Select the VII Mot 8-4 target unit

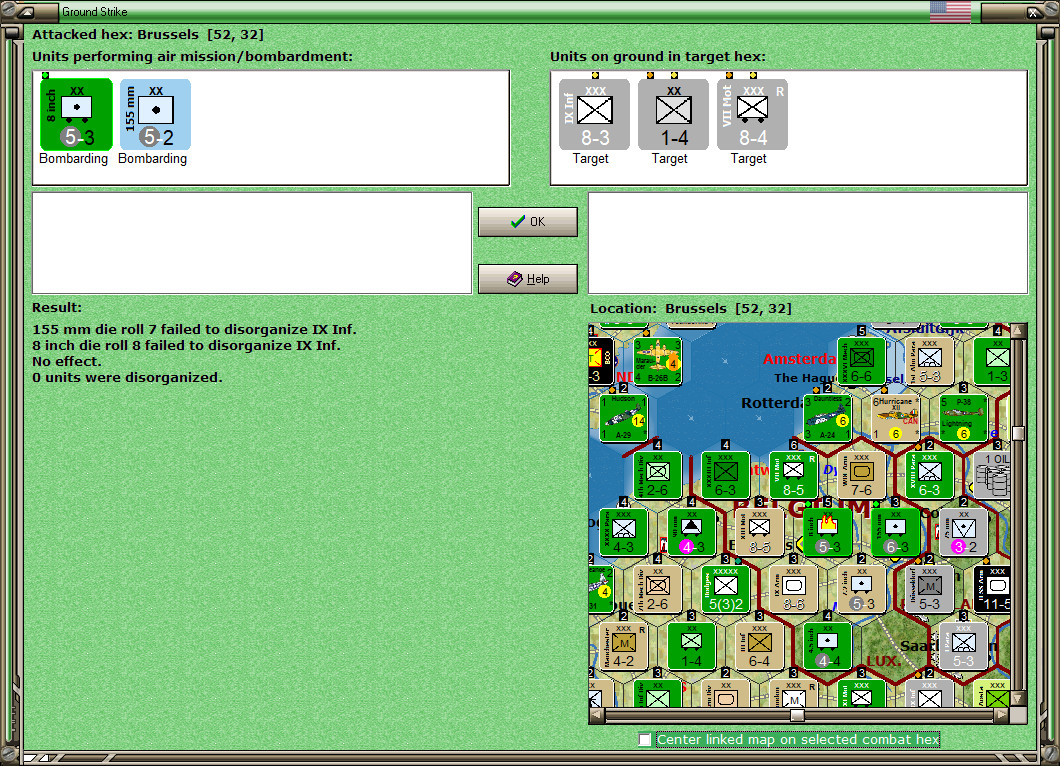752,114
